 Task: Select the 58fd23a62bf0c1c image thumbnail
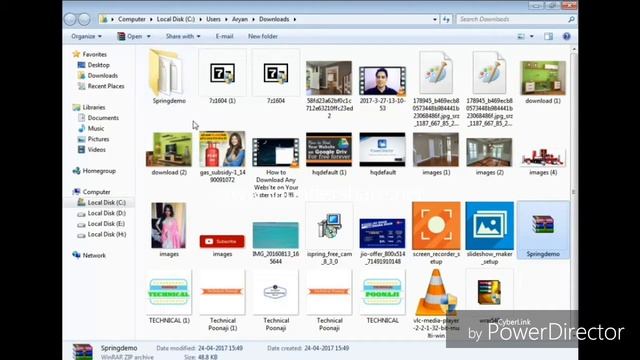[329, 78]
